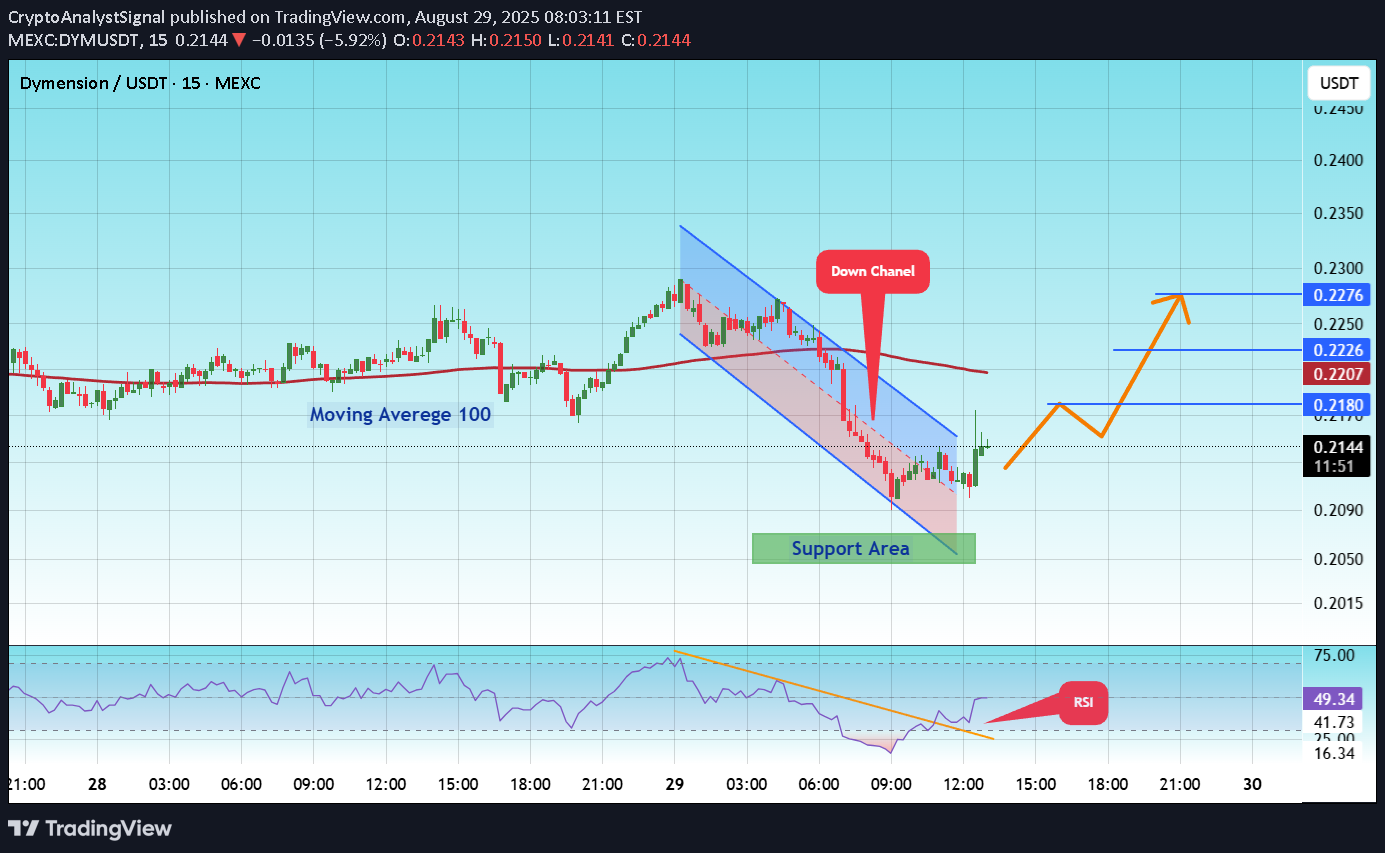1385x853 pixels.
Task: Click the 15:00 label between 28 and 29
Action: (458, 784)
